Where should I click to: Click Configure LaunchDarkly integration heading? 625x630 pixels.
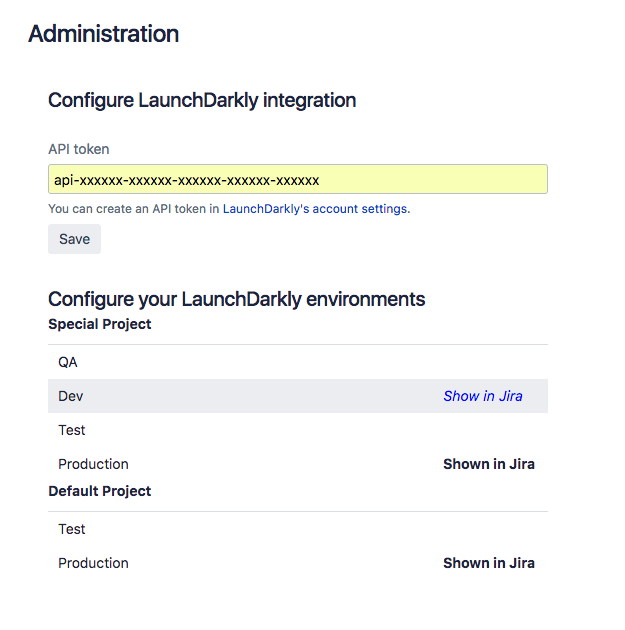[x=202, y=100]
